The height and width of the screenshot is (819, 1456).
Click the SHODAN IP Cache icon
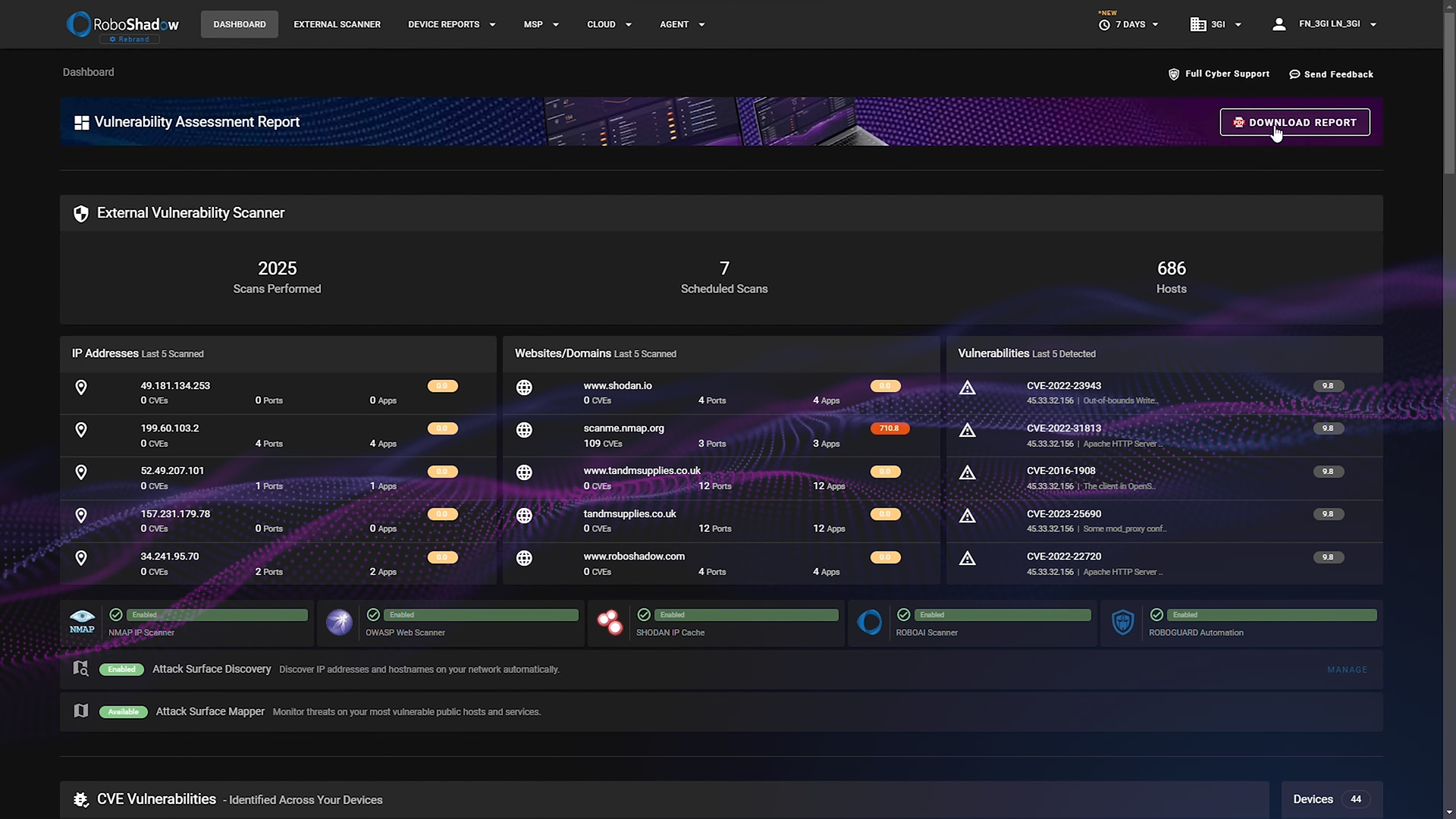click(x=610, y=622)
